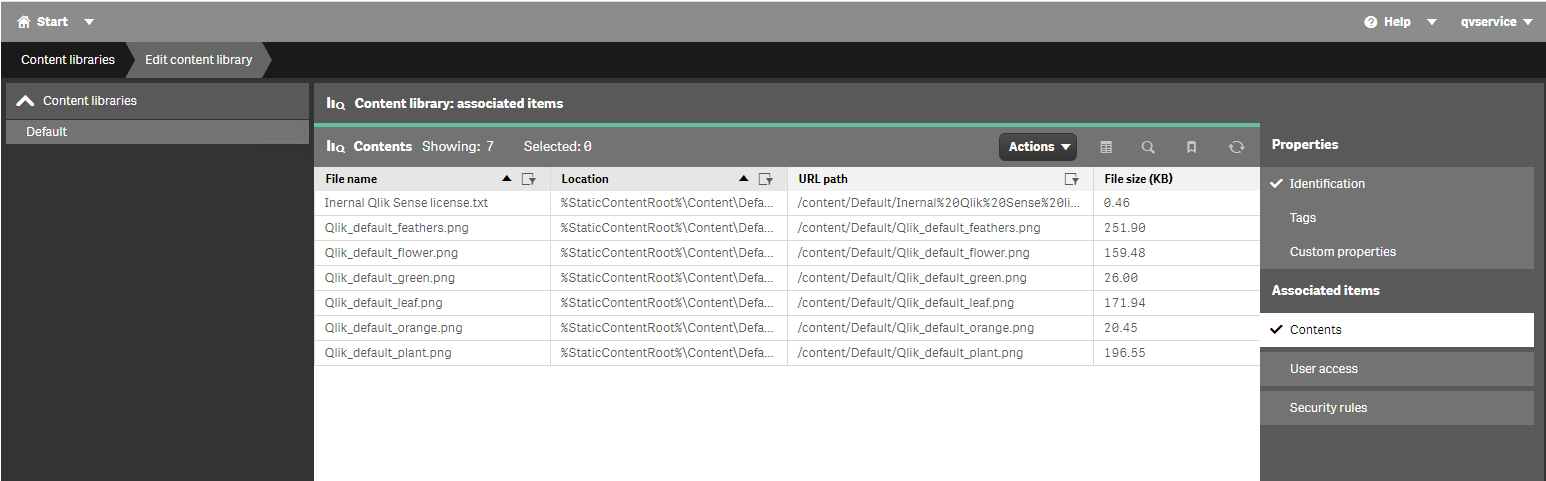
Task: Go to Content libraries breadcrumb
Action: pos(68,60)
